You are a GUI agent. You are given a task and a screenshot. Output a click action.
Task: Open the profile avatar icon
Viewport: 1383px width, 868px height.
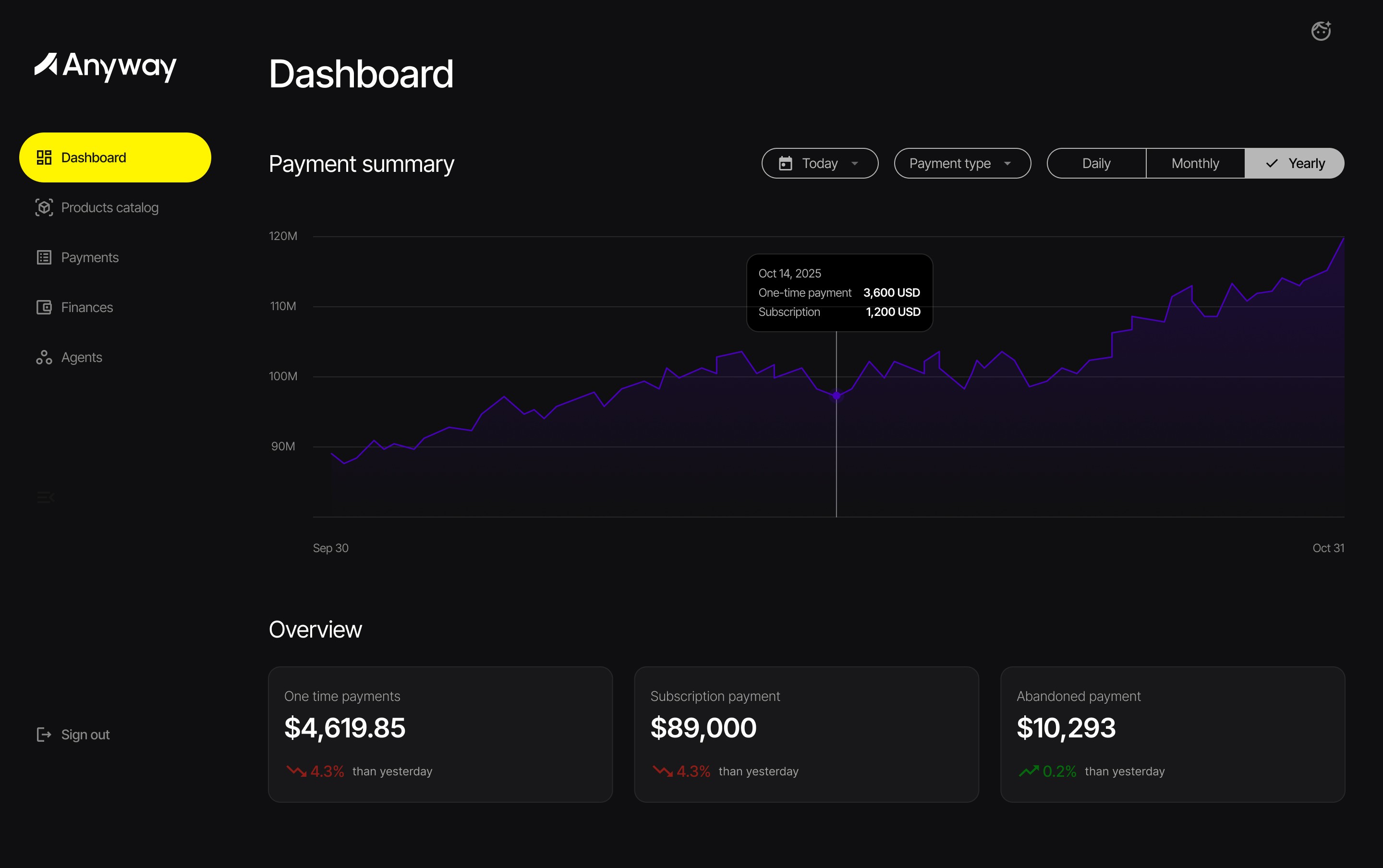[x=1321, y=31]
